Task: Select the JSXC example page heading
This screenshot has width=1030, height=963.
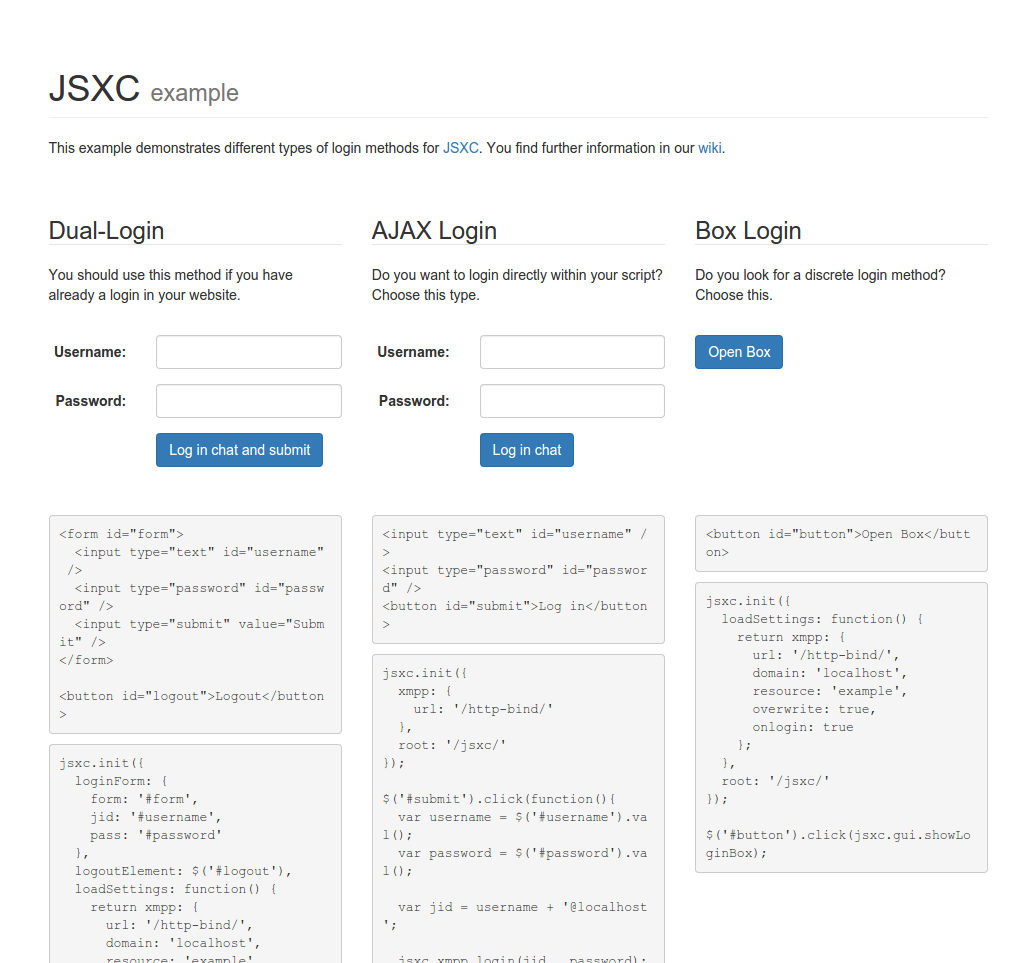Action: pyautogui.click(x=143, y=88)
